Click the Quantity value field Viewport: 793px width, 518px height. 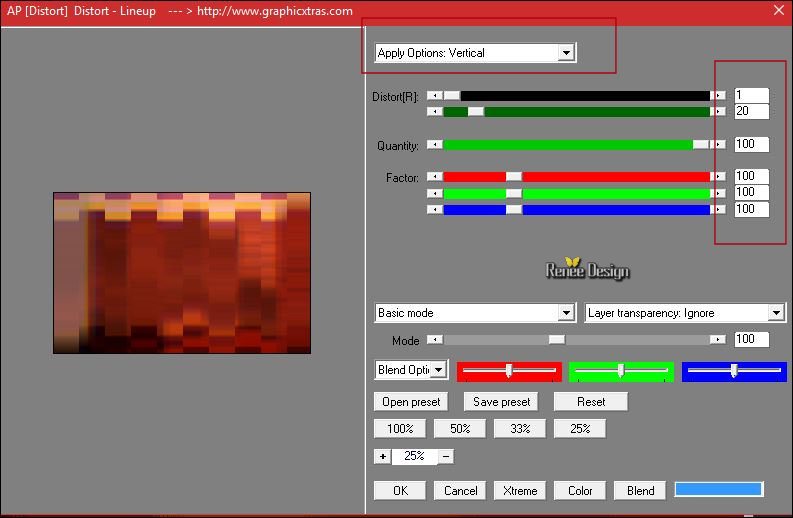[x=752, y=145]
